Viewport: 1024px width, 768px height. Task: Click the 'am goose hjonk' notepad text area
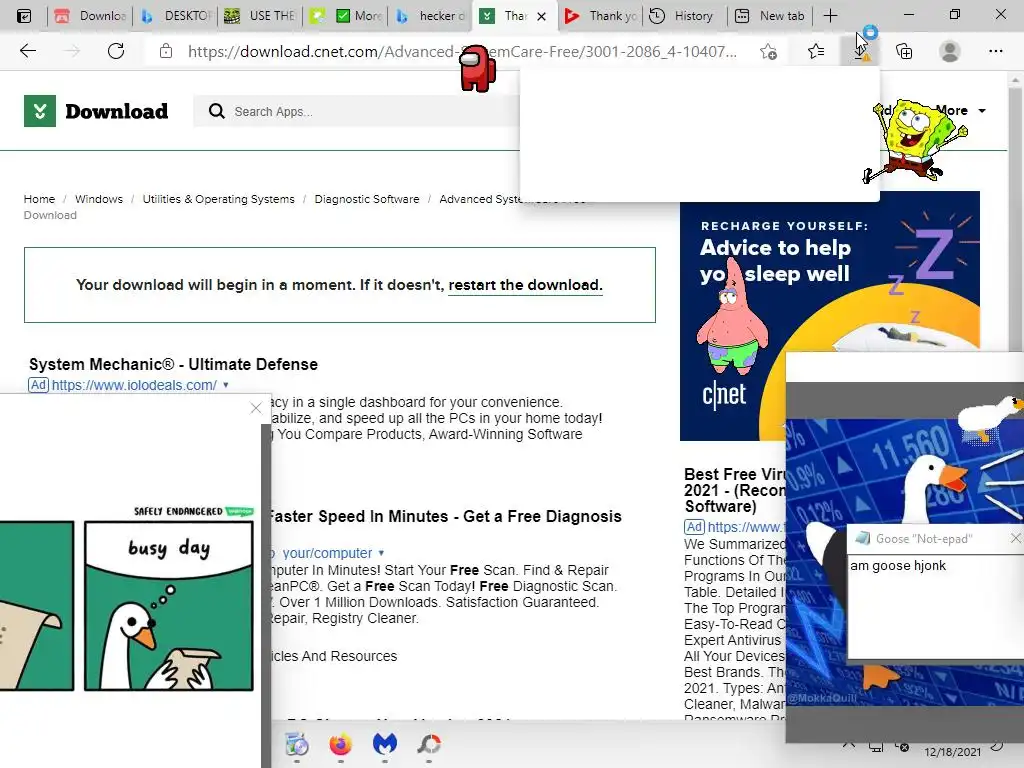tap(935, 606)
